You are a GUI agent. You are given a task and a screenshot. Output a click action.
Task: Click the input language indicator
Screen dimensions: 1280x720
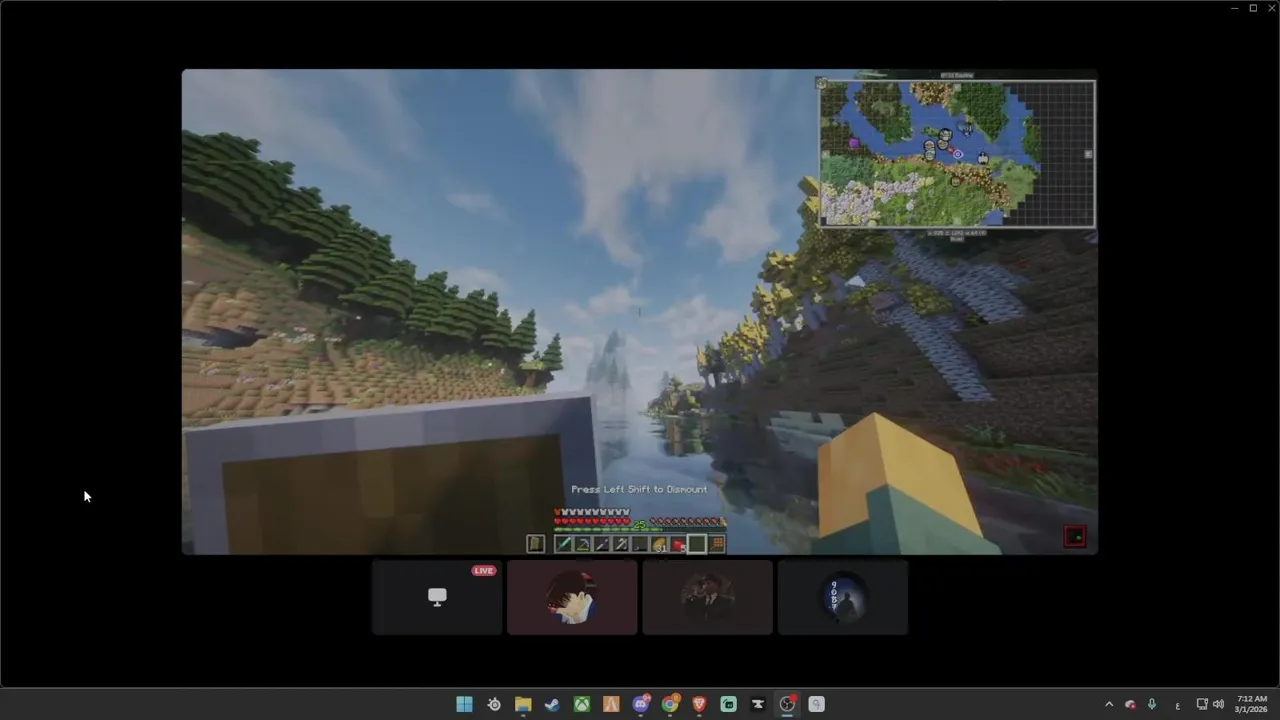pyautogui.click(x=1177, y=705)
